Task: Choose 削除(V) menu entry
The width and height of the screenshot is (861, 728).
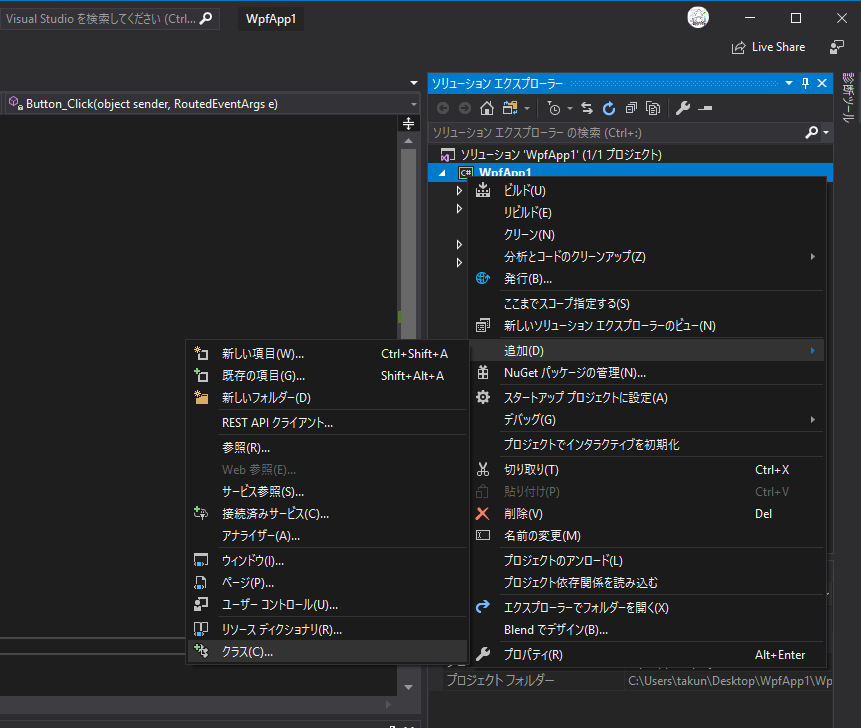Action: coord(646,513)
